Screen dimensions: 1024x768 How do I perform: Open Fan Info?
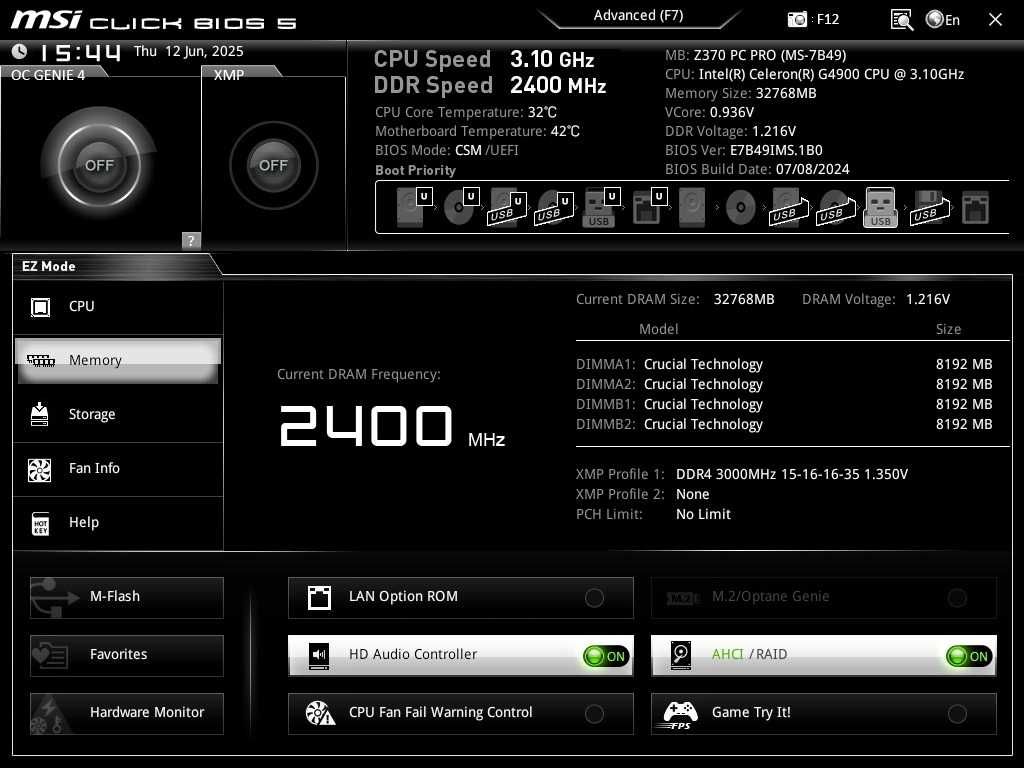click(x=118, y=468)
